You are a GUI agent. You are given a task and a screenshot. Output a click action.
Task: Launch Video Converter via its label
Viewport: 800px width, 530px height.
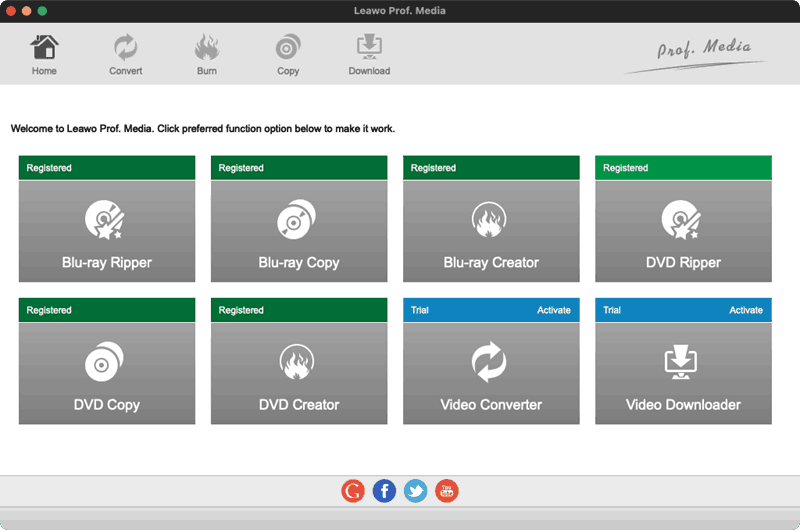point(491,405)
